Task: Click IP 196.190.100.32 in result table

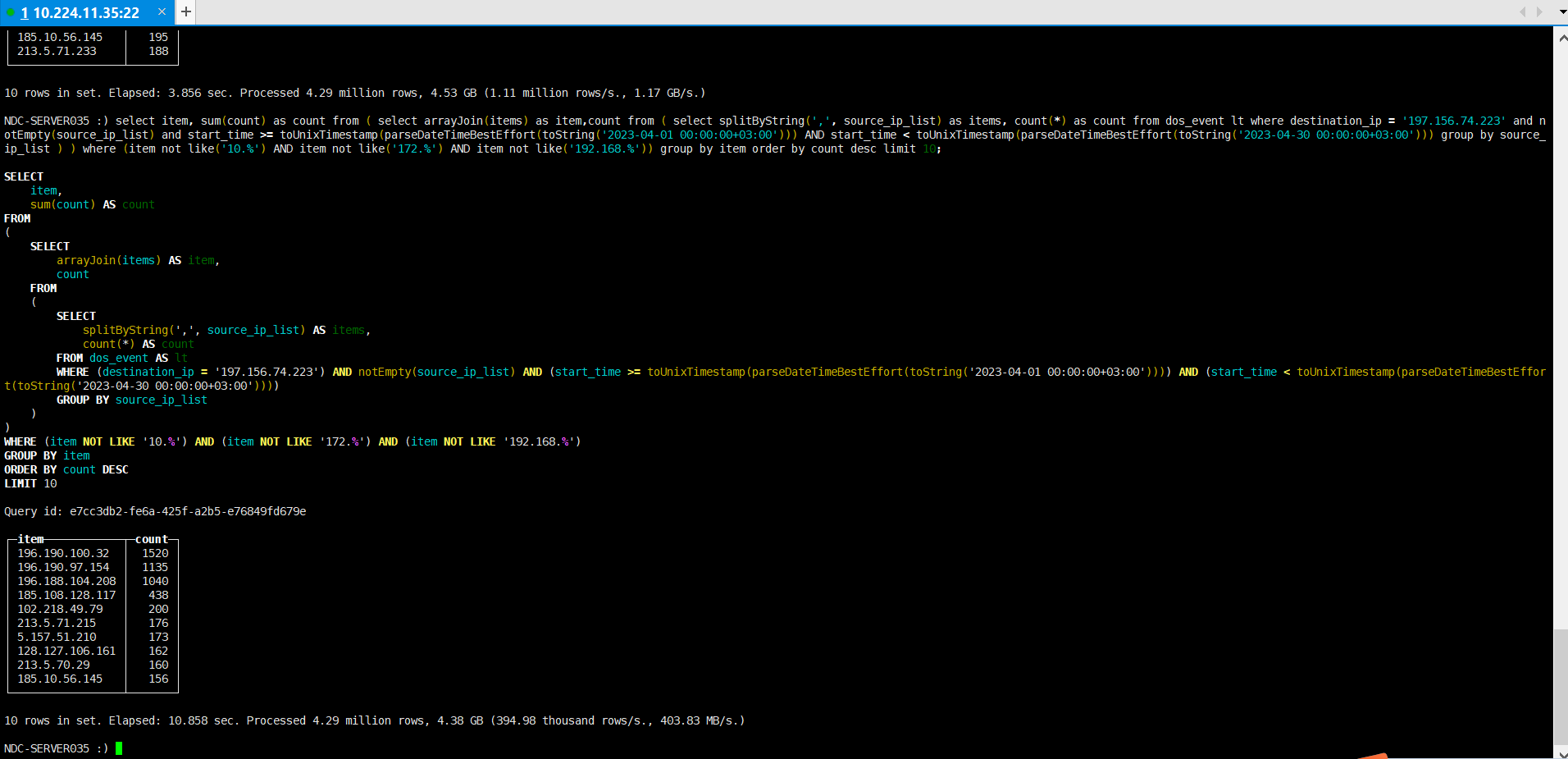Action: point(63,553)
